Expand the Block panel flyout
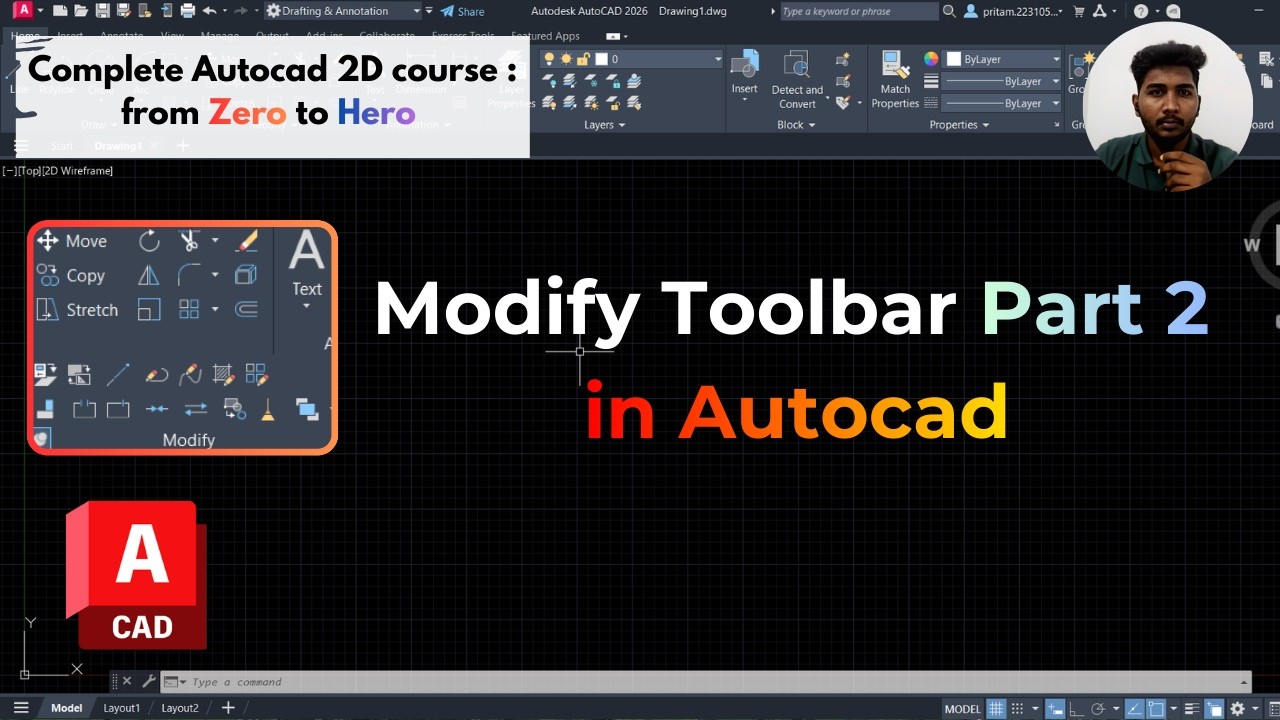The image size is (1280, 720). 796,125
